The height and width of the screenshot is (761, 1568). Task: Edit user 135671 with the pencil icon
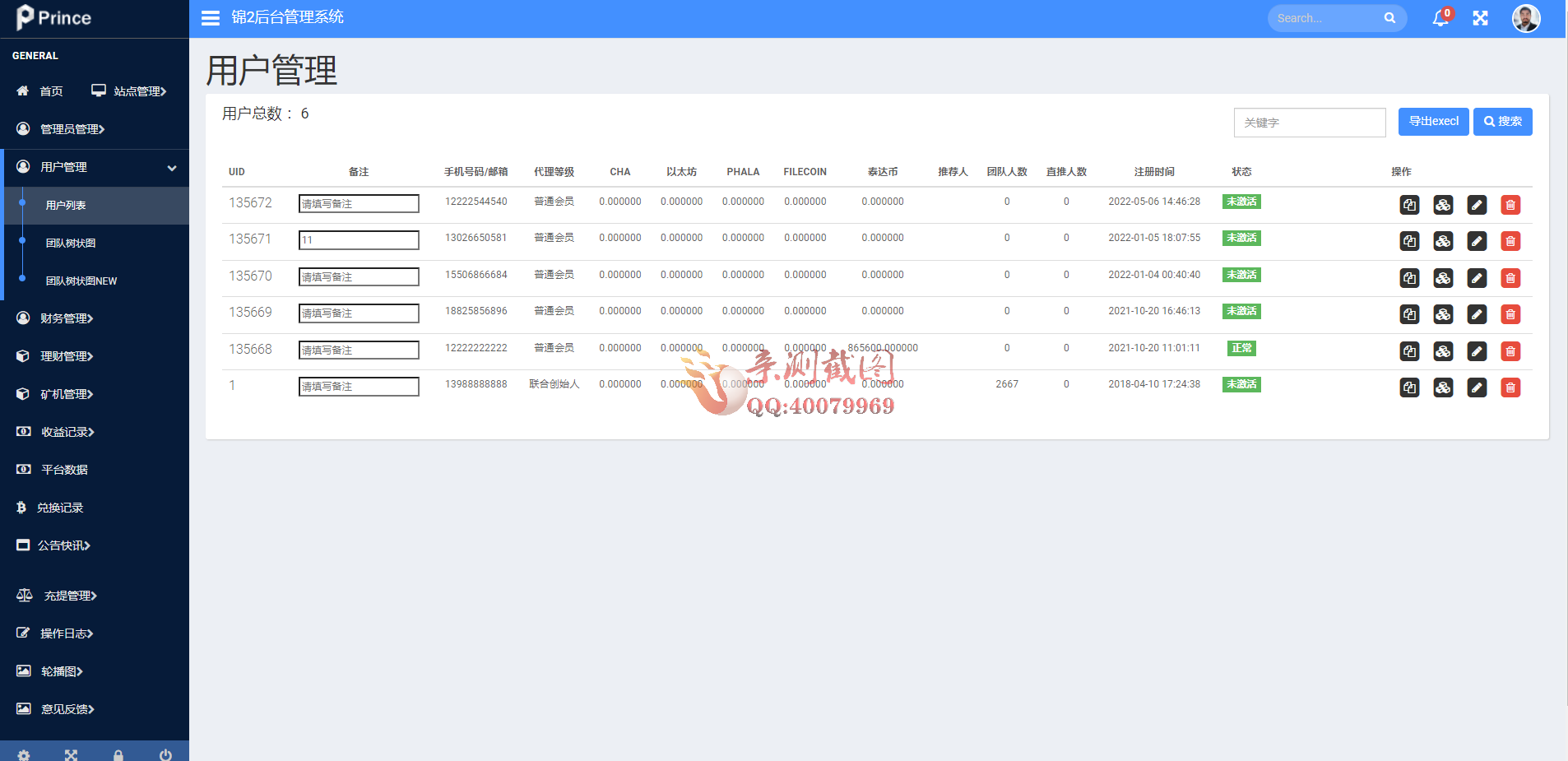click(1477, 241)
